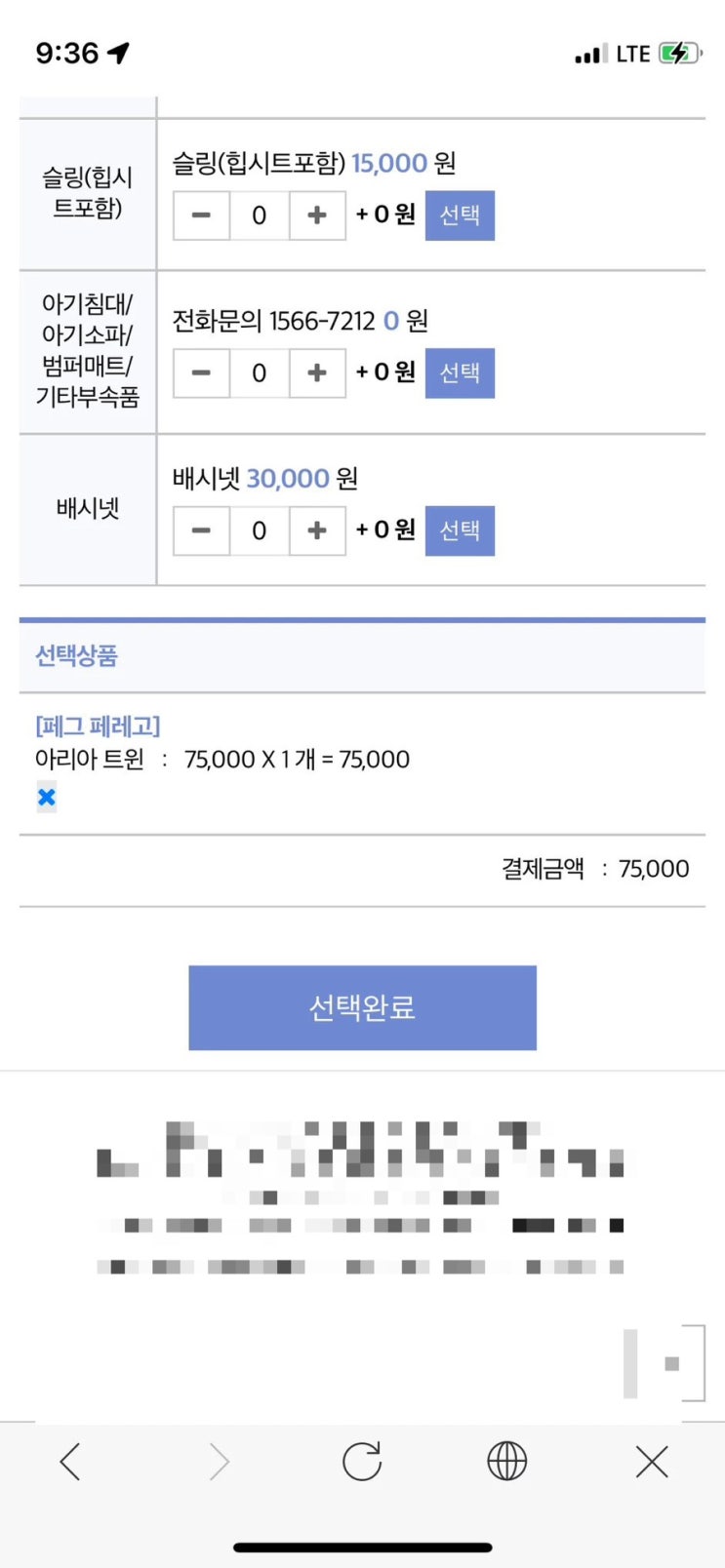This screenshot has height=1568, width=725.
Task: Tap the battery charging status icon
Action: click(x=678, y=53)
